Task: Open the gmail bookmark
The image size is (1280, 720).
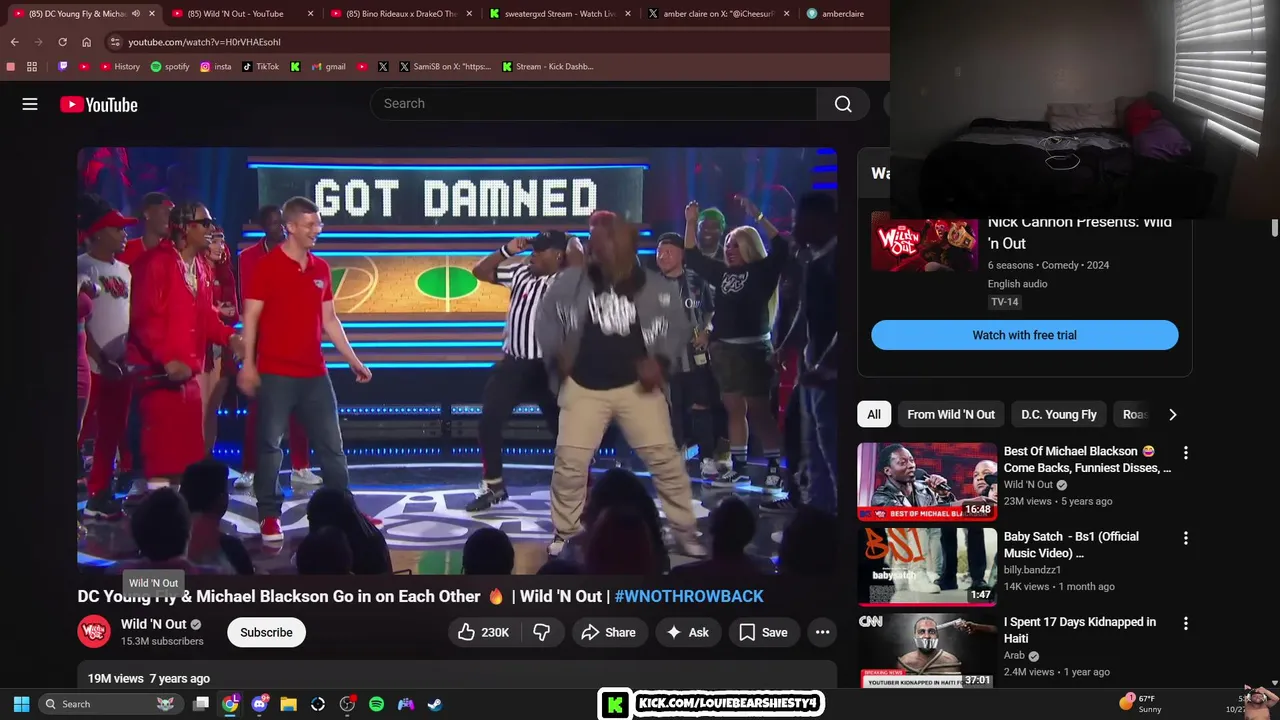Action: [x=328, y=67]
